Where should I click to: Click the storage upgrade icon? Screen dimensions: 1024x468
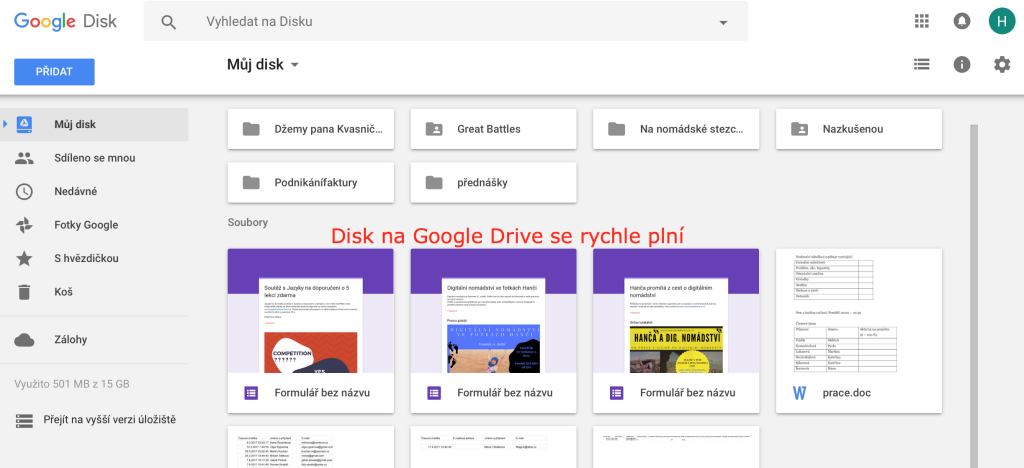(24, 420)
